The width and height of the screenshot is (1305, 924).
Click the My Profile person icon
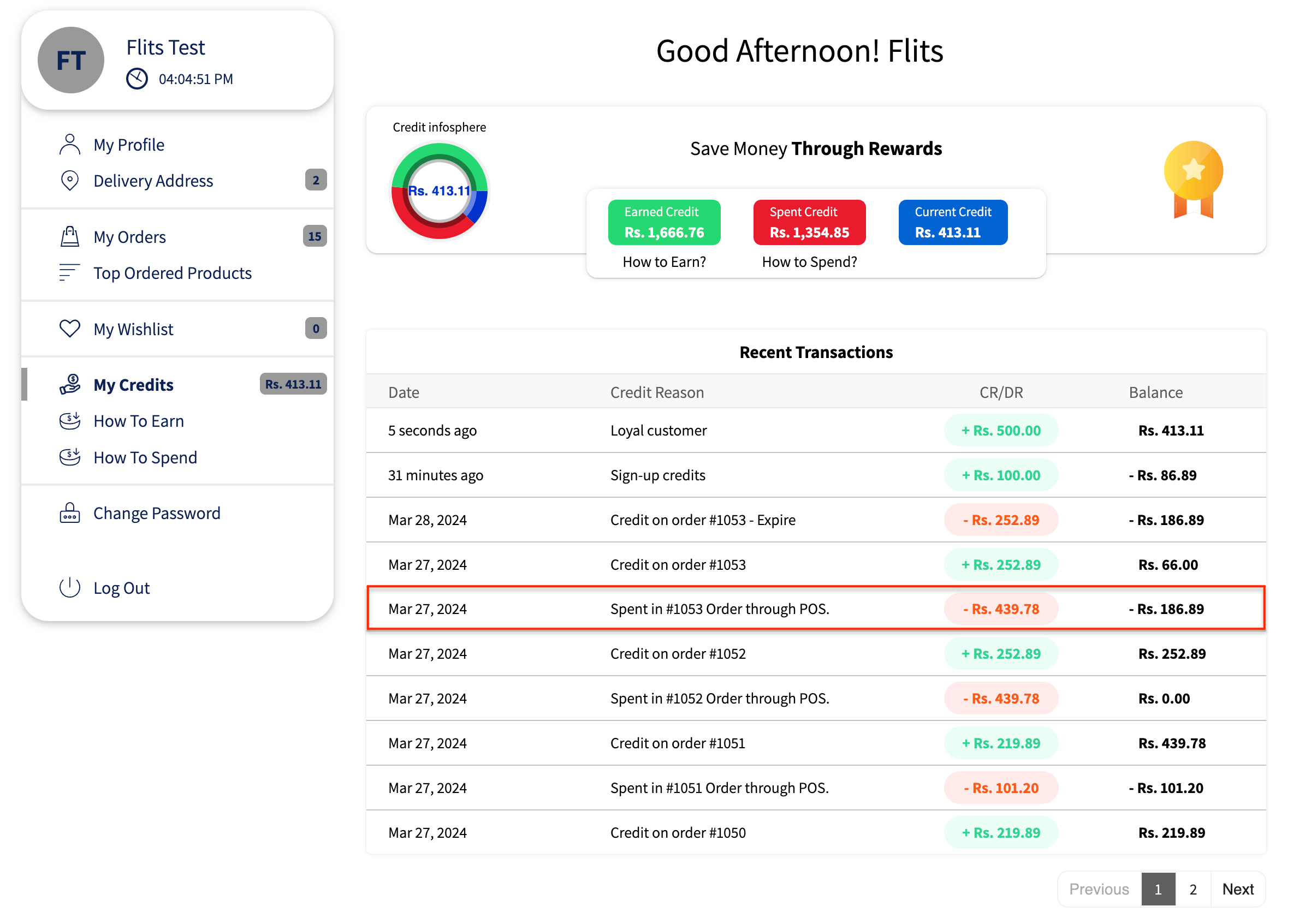[x=69, y=145]
